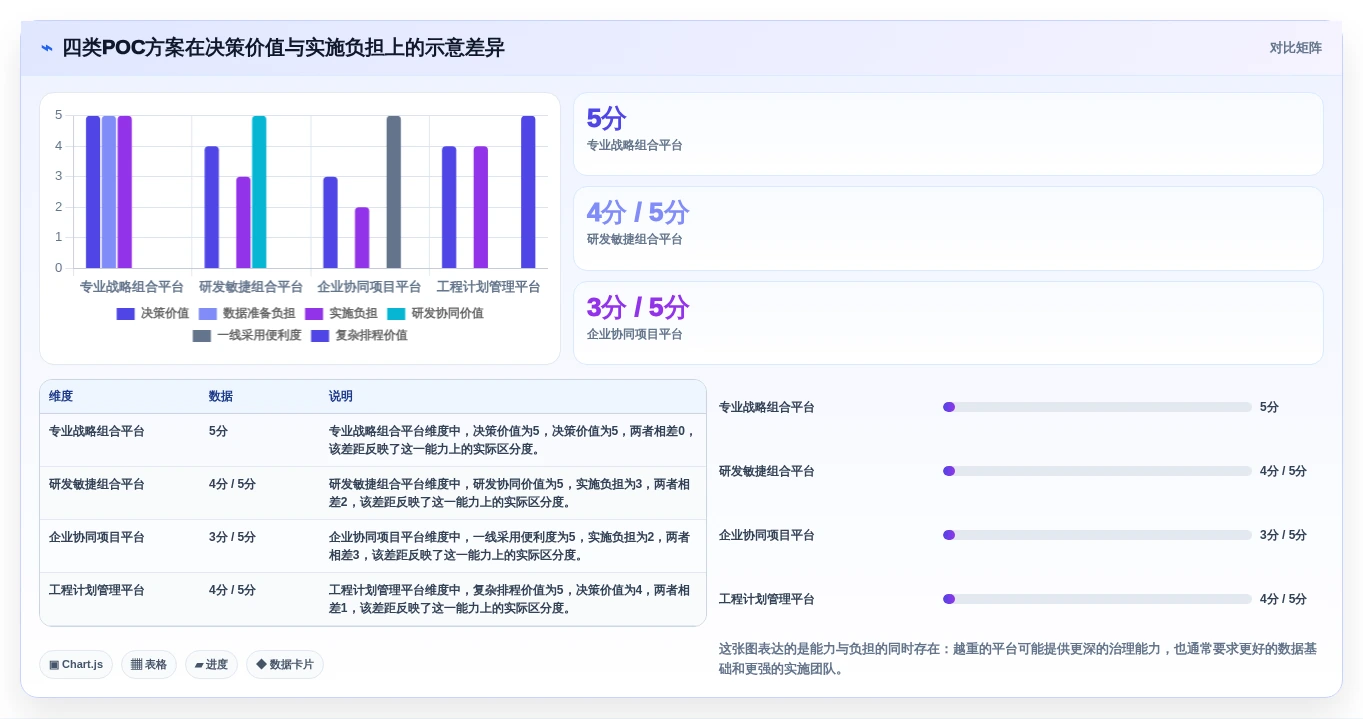The height and width of the screenshot is (719, 1363).
Task: Click the 进度 tag chip
Action: pyautogui.click(x=211, y=665)
